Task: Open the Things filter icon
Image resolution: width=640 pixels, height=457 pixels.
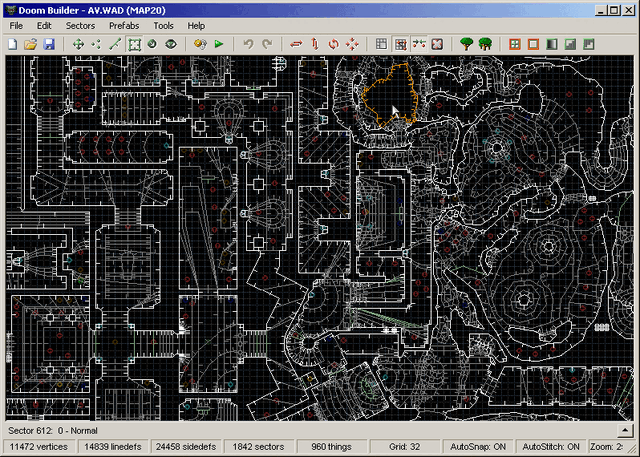Action: [200, 44]
